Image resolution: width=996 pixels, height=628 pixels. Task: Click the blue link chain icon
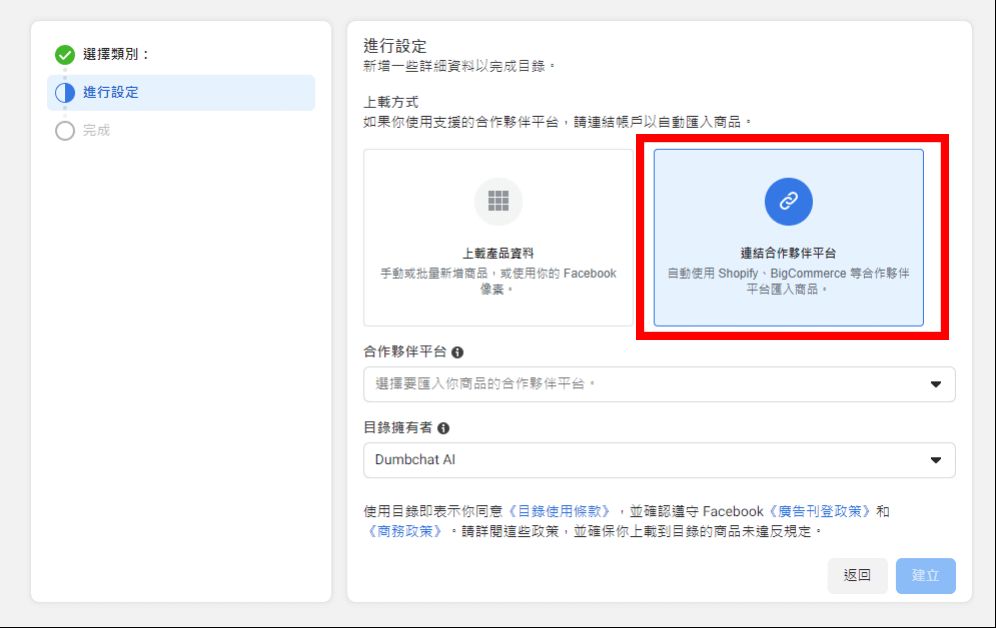[x=788, y=201]
